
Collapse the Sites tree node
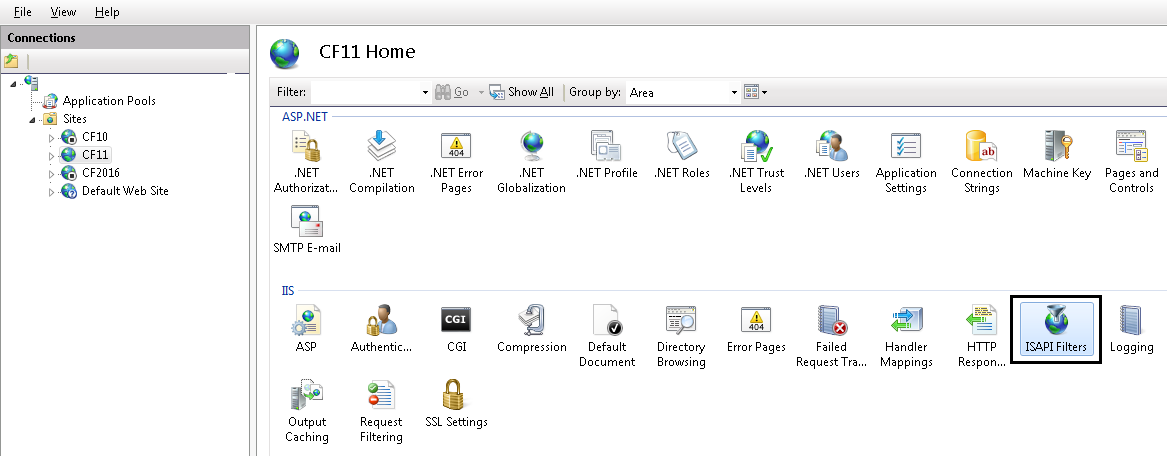[33, 119]
